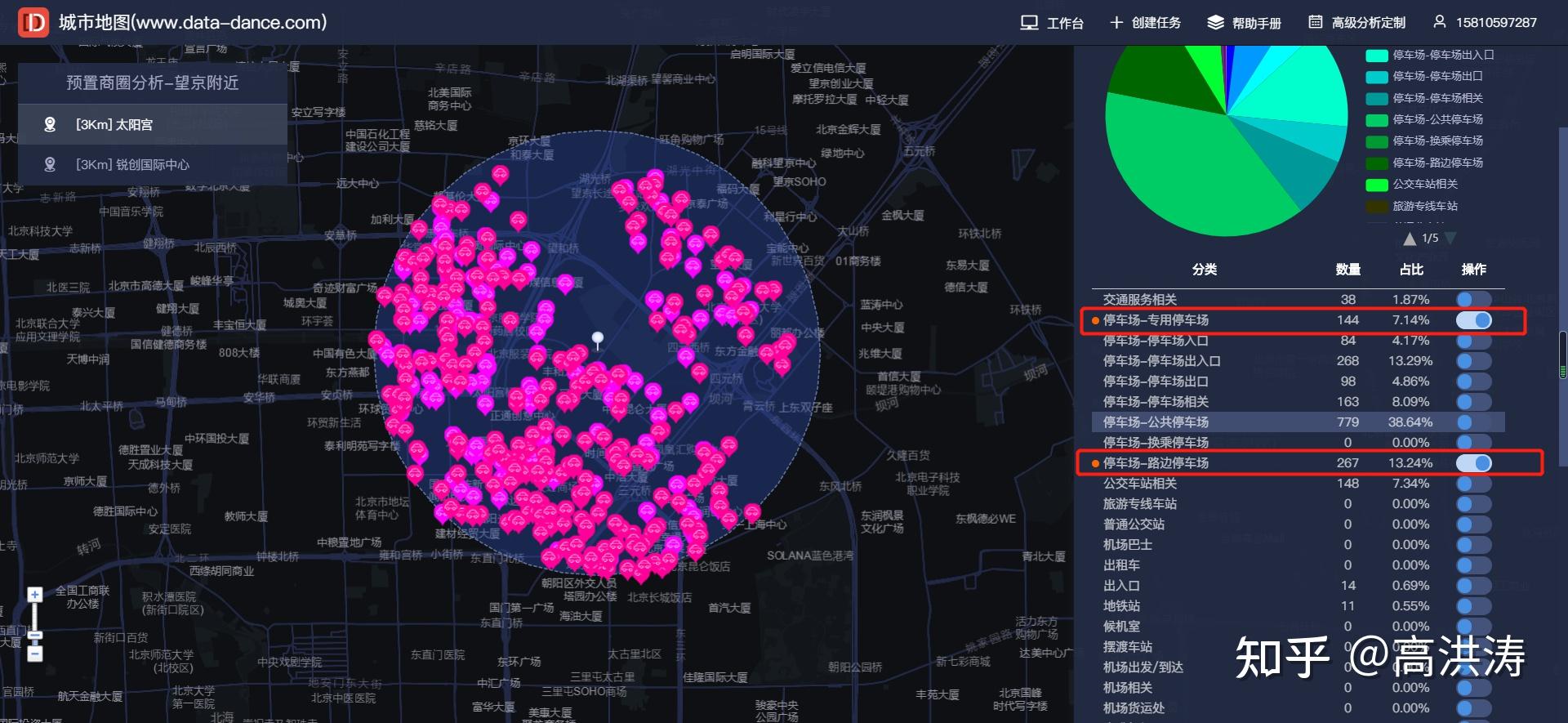The image size is (1568, 723).
Task: Click the white center marker on map
Action: [x=598, y=340]
